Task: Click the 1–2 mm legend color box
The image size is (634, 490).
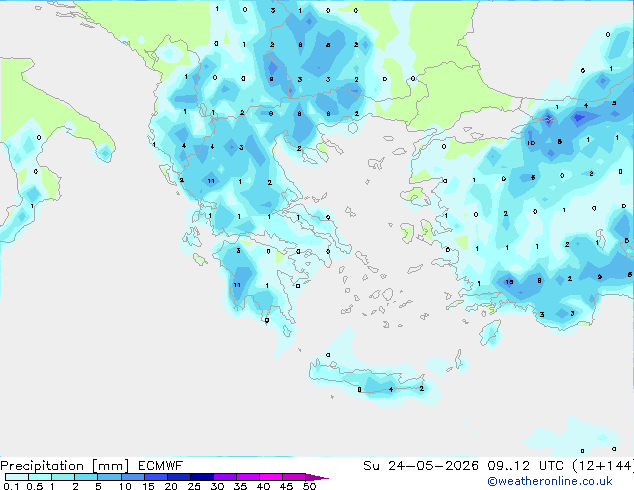Action: click(63, 477)
